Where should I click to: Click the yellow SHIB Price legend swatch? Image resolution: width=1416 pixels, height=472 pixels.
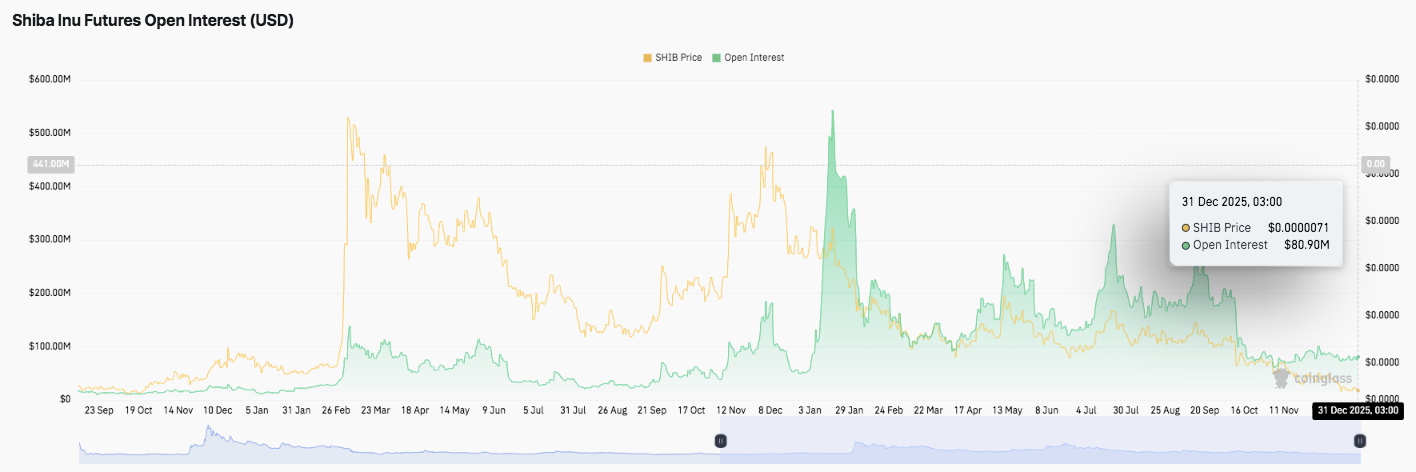point(647,58)
